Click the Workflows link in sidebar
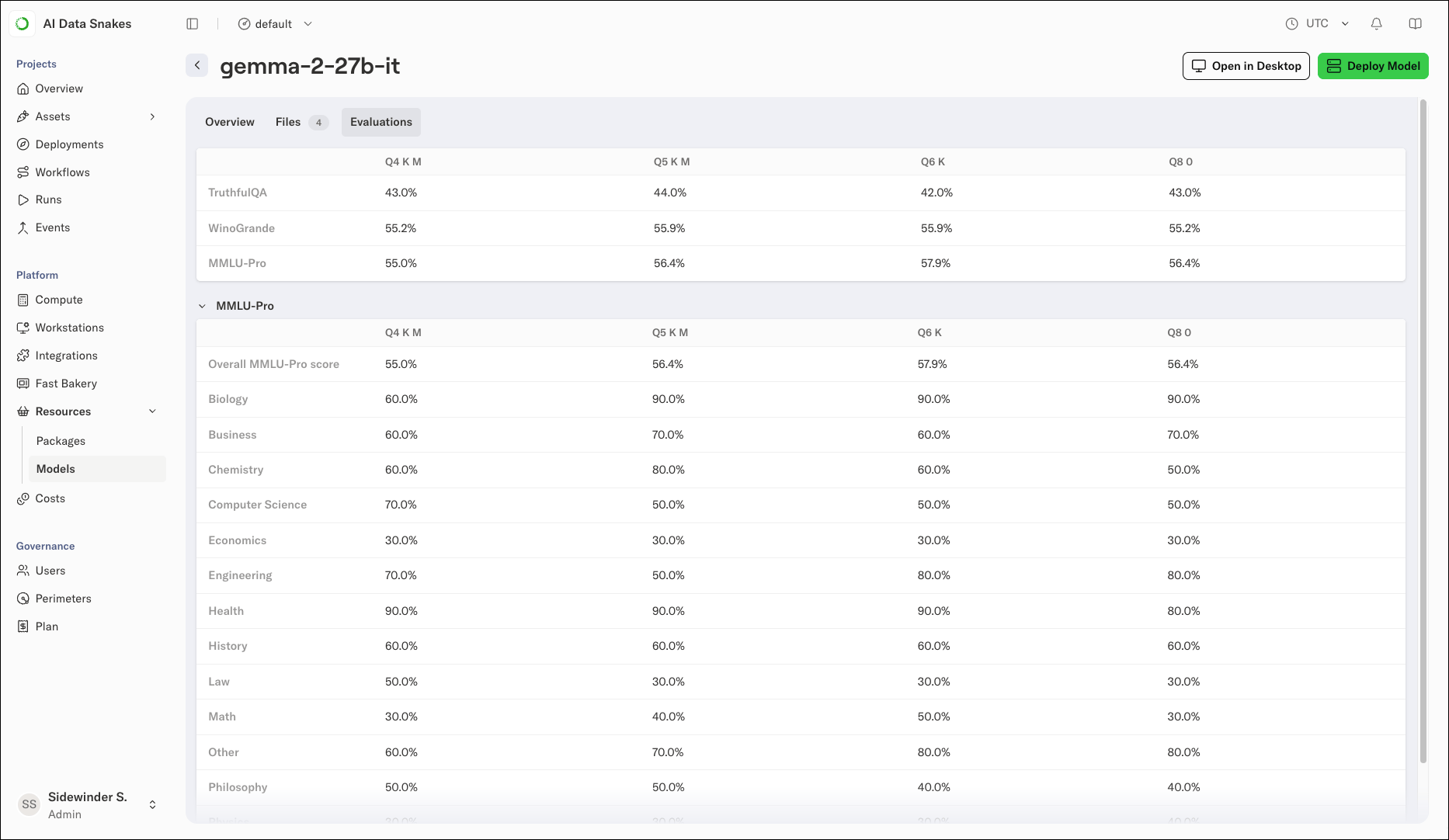 [62, 172]
